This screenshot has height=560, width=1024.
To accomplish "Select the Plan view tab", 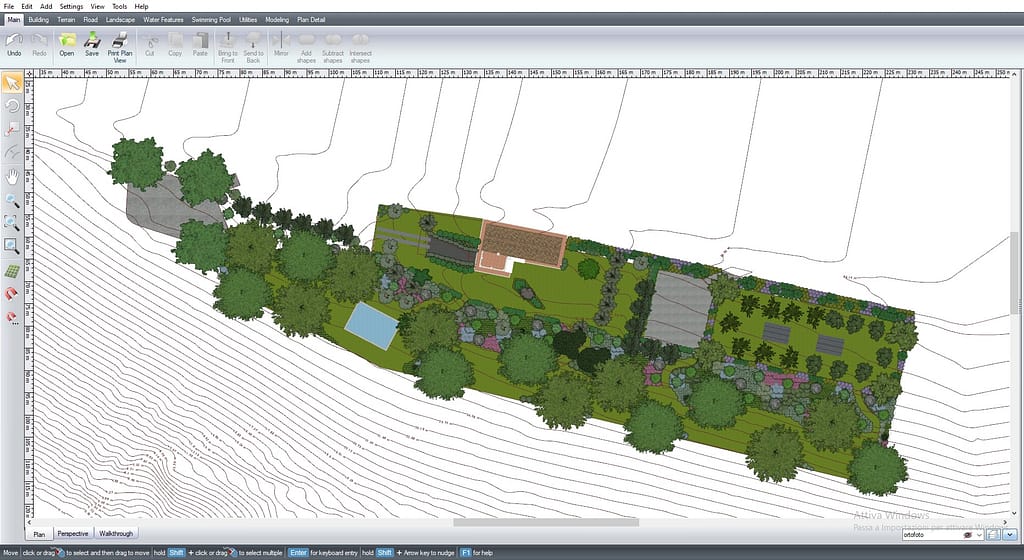I will point(39,534).
